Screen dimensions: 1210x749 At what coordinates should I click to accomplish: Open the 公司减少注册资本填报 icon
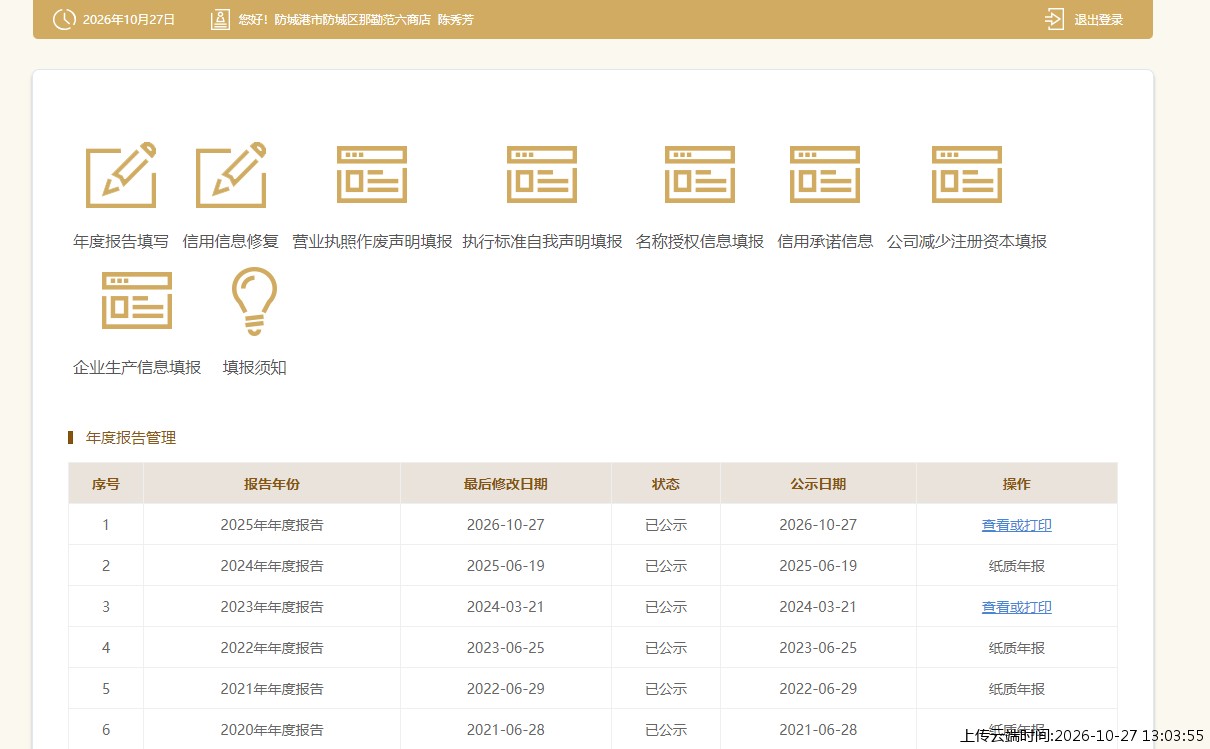(x=967, y=175)
